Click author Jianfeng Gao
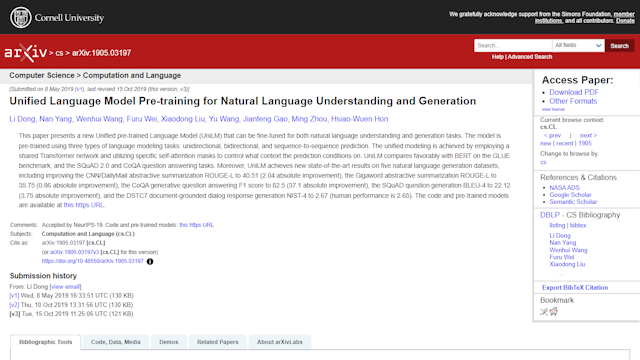 point(265,119)
